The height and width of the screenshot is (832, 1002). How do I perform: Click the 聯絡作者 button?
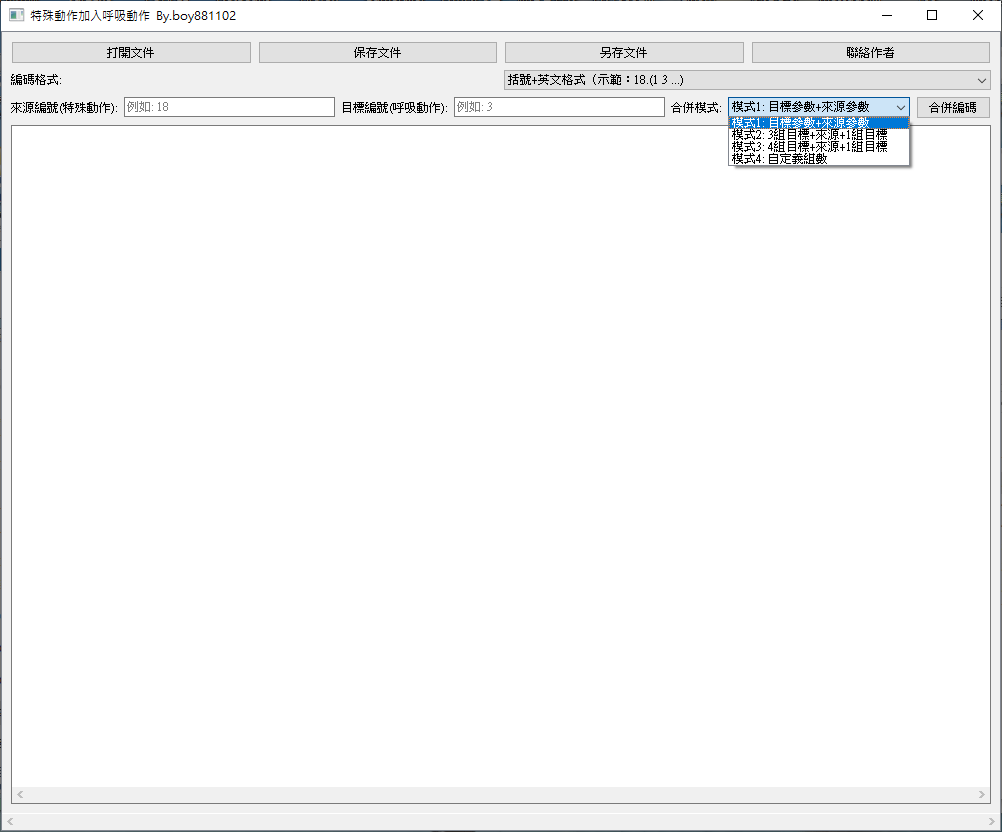pyautogui.click(x=870, y=52)
